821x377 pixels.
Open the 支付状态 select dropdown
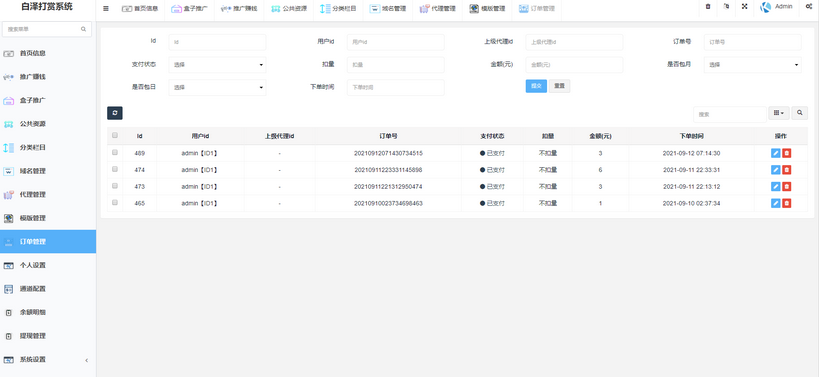tap(217, 65)
